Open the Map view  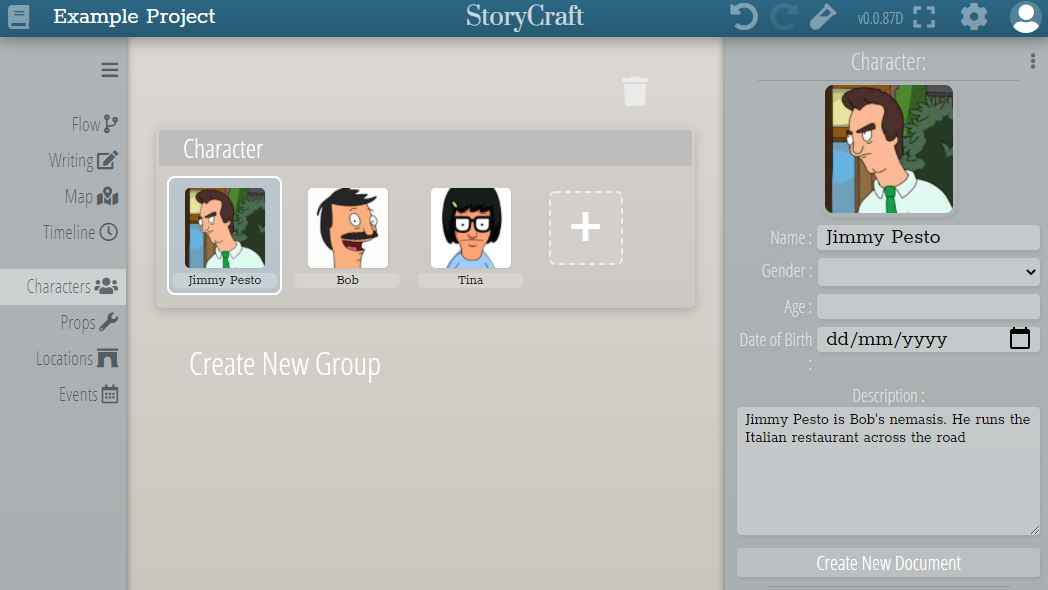90,196
